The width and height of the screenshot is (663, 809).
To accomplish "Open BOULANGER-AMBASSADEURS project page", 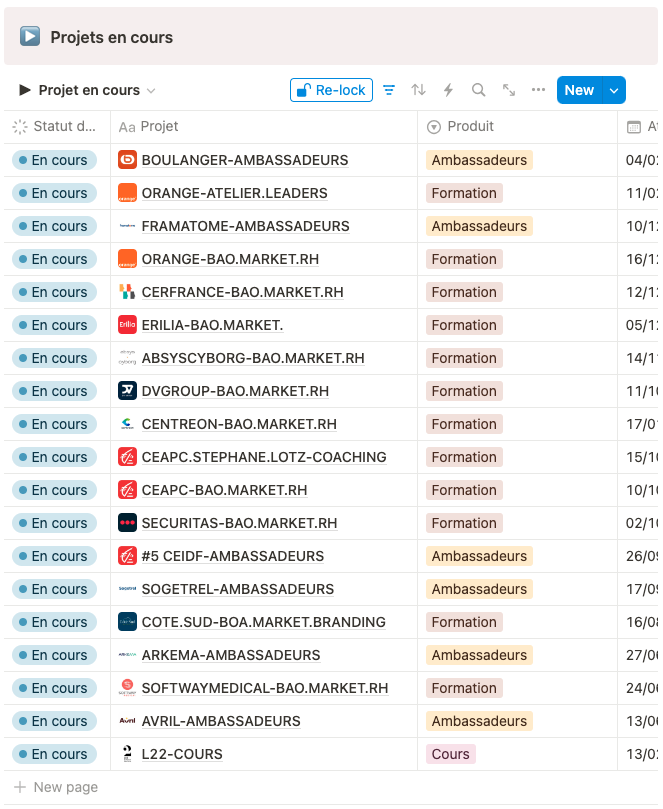I will (245, 160).
